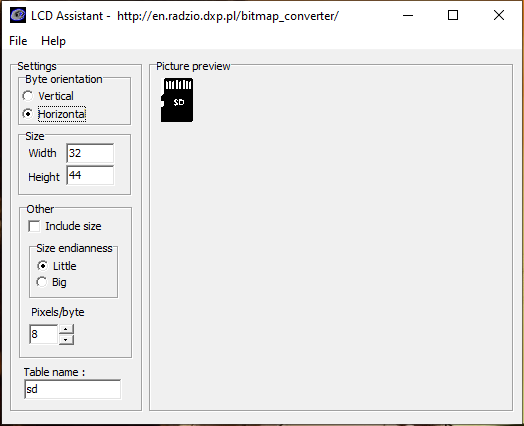This screenshot has height=426, width=524.
Task: Increase Pixels/byte with the up arrow
Action: tap(66, 329)
